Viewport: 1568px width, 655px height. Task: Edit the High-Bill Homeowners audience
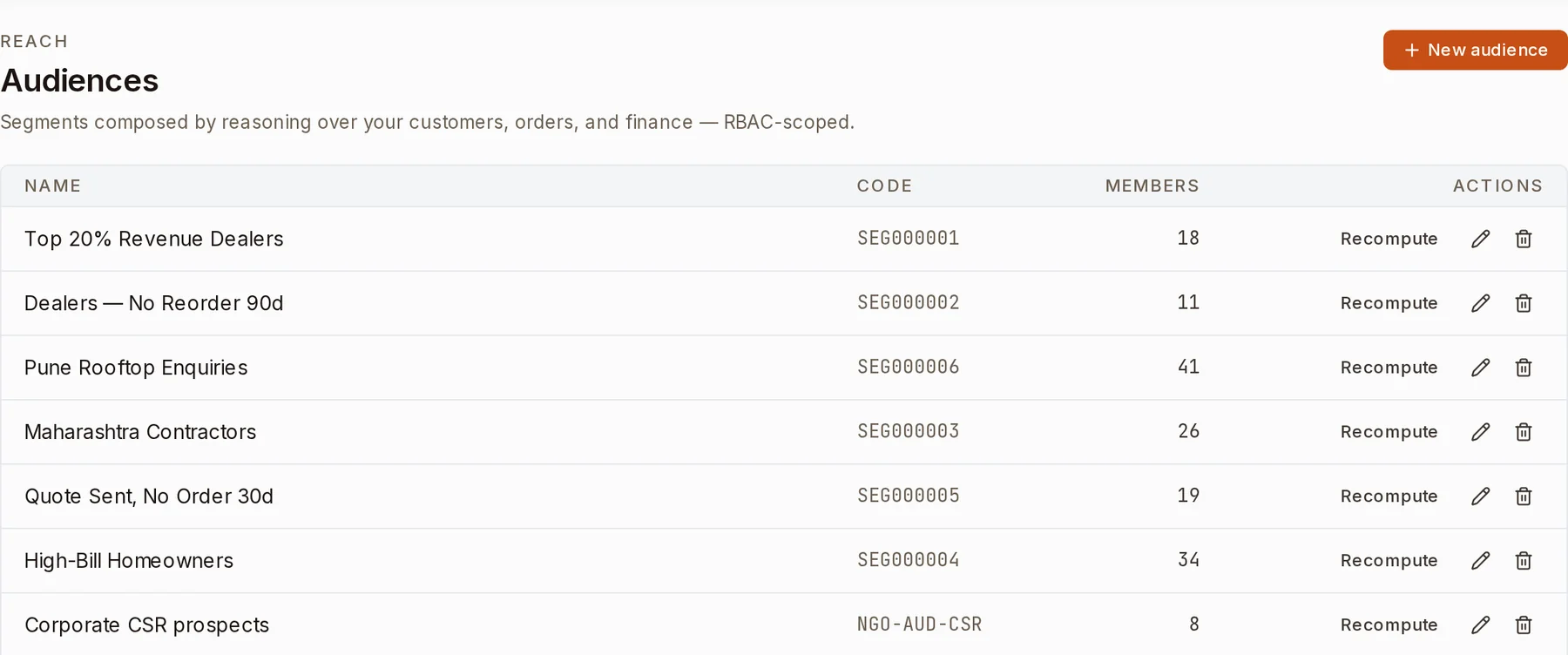pyautogui.click(x=1480, y=561)
